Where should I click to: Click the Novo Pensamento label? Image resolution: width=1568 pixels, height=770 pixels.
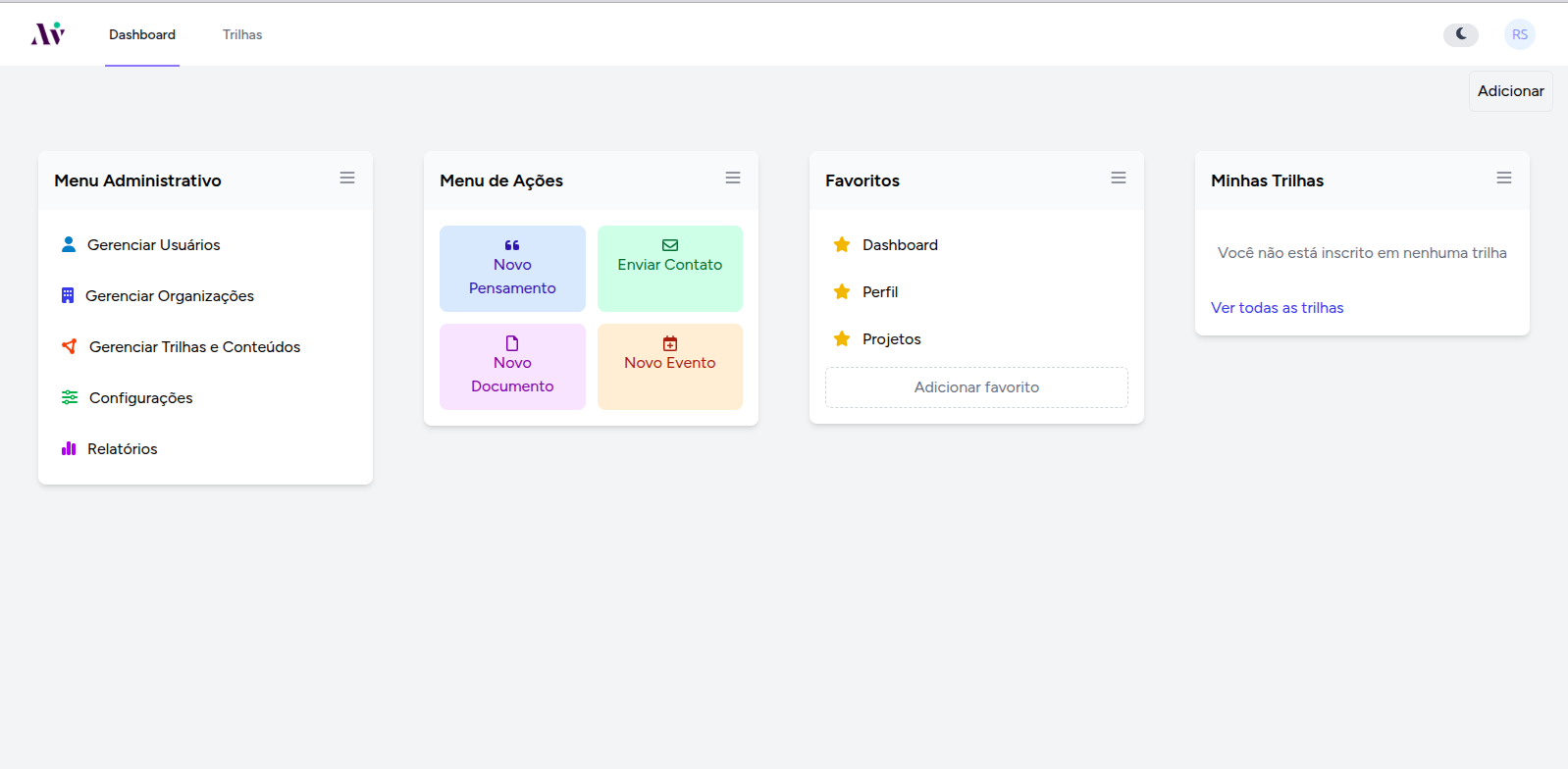coord(512,277)
